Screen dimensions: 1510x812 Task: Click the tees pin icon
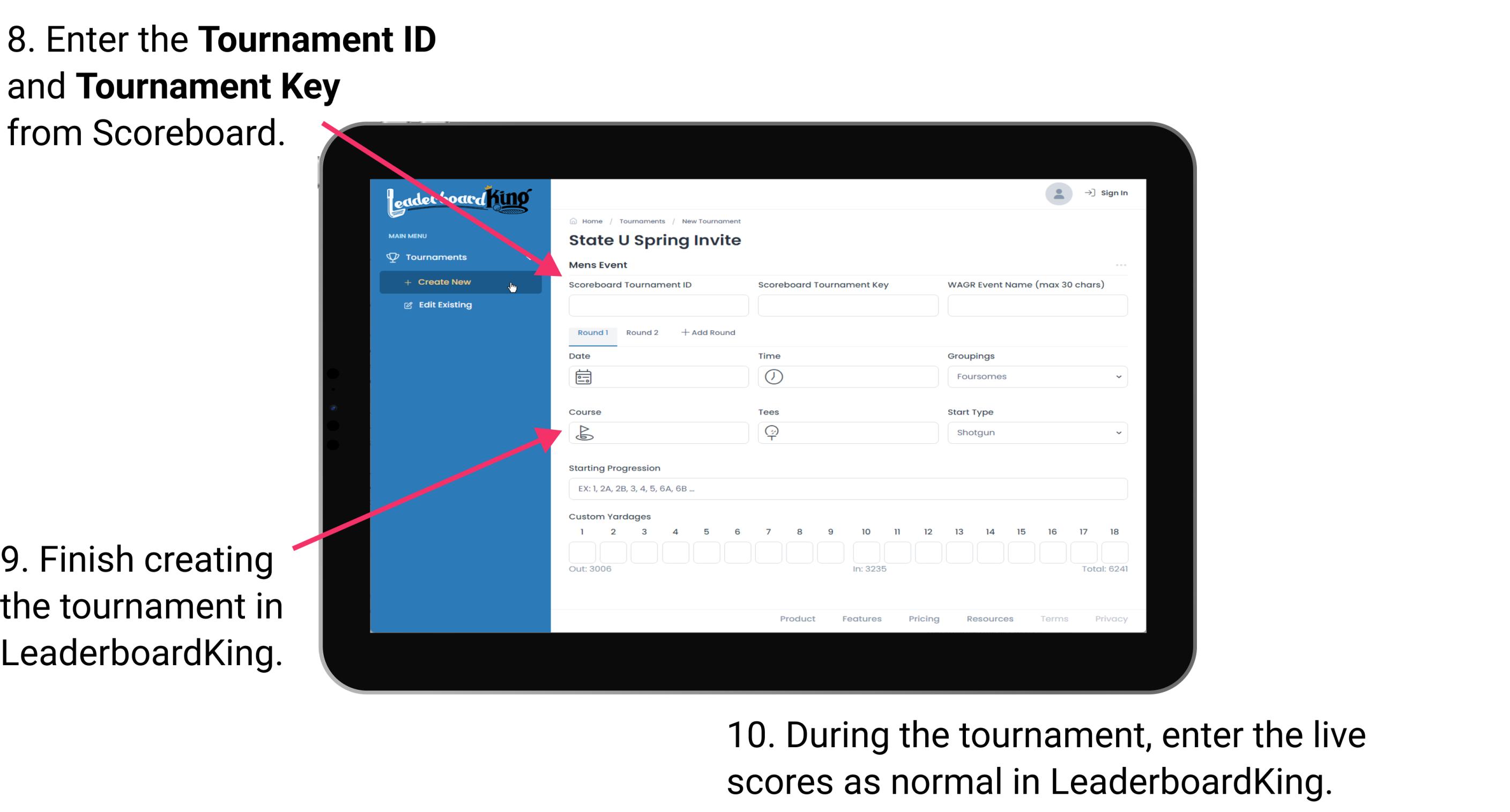pyautogui.click(x=775, y=432)
